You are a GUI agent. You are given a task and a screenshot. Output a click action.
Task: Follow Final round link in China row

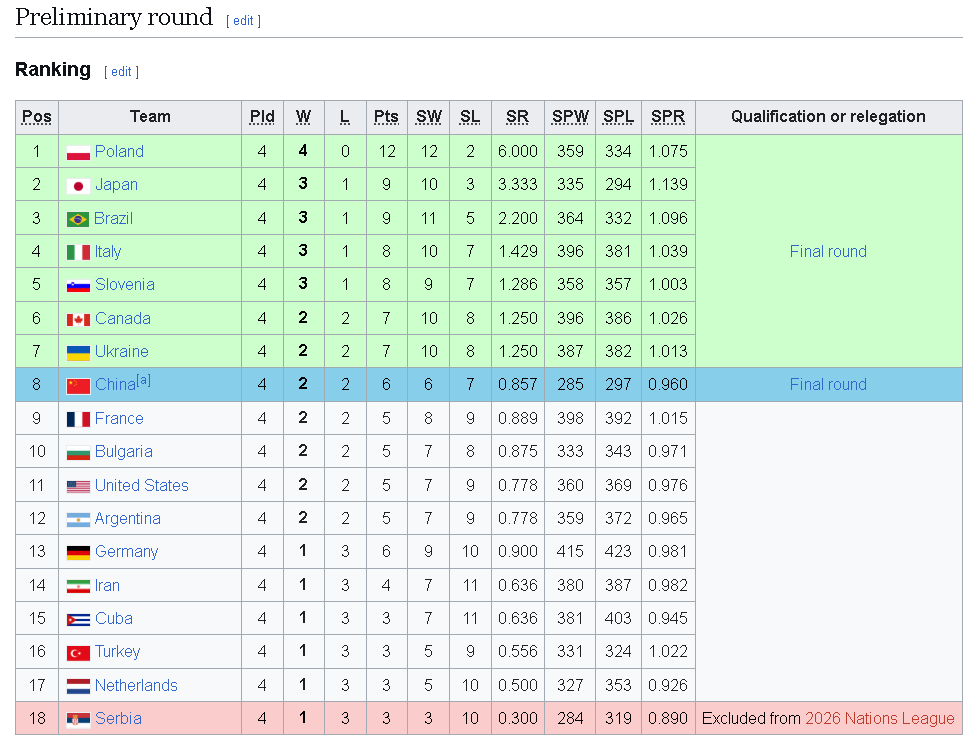coord(828,385)
